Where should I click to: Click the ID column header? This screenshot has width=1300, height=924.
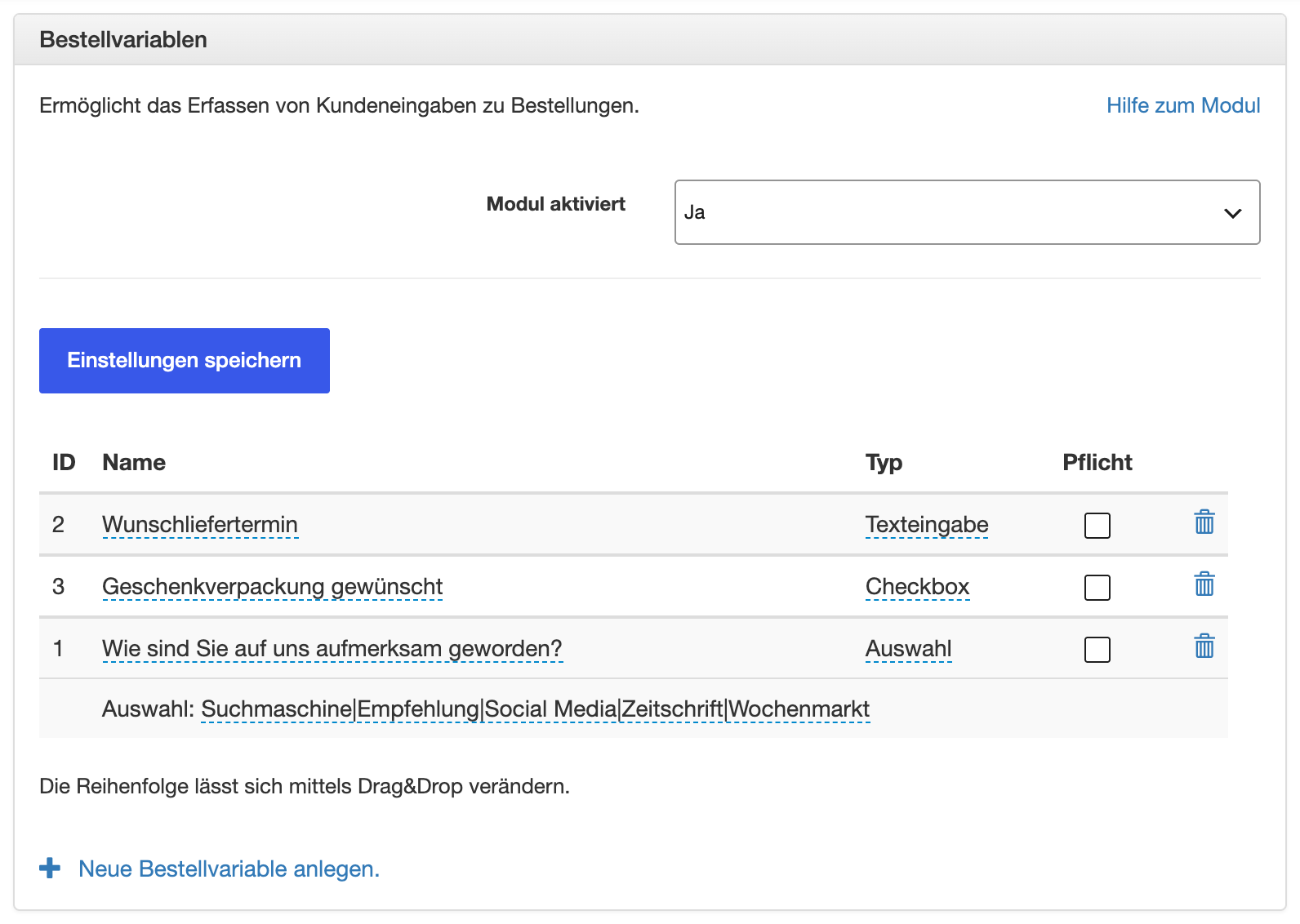point(64,462)
